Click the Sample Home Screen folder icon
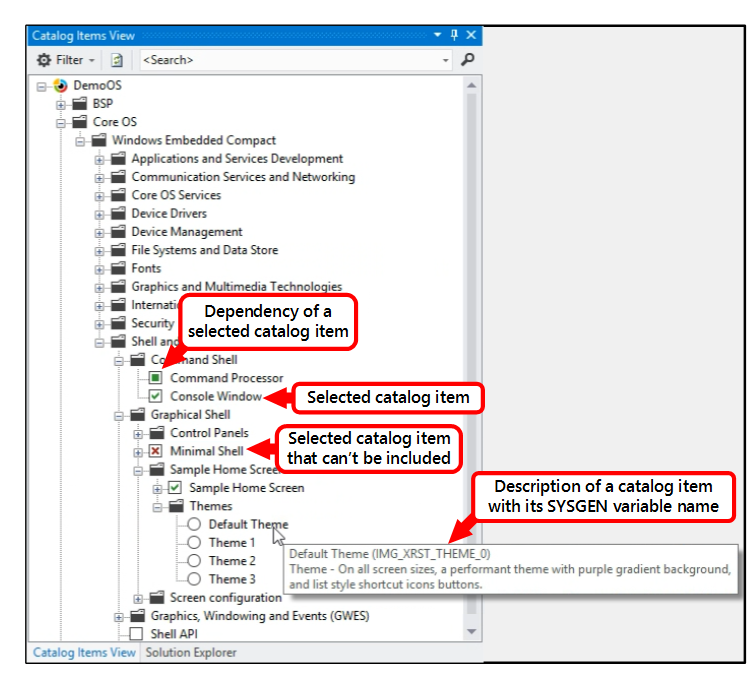Viewport: 752px width, 697px height. pyautogui.click(x=157, y=470)
